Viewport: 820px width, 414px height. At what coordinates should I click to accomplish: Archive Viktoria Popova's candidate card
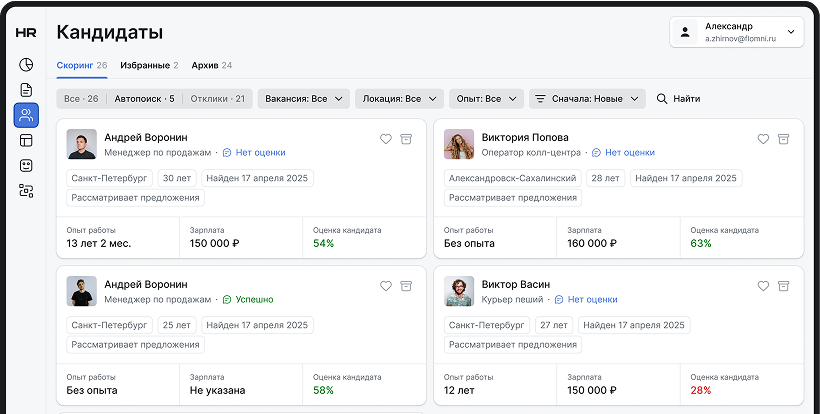pos(784,139)
